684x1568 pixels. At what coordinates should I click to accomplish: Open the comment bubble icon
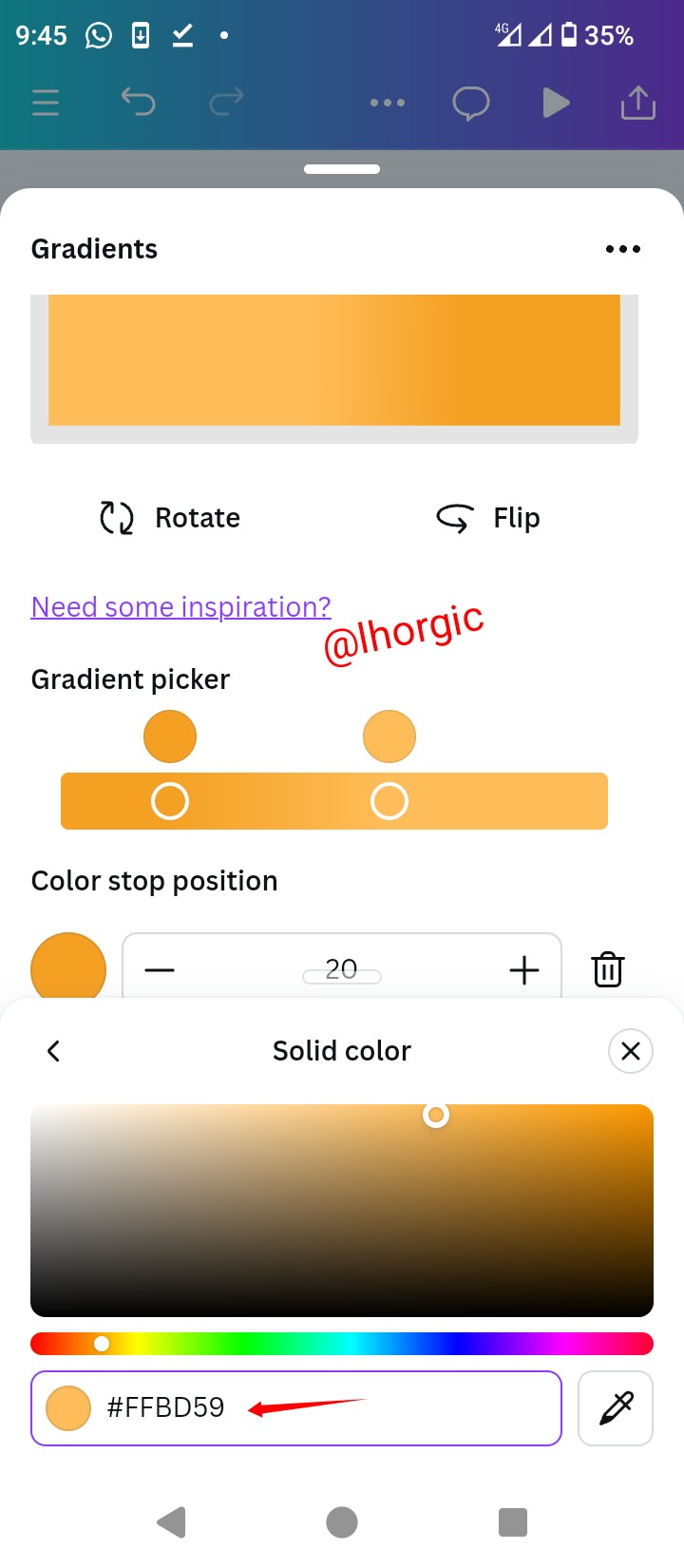[x=471, y=103]
